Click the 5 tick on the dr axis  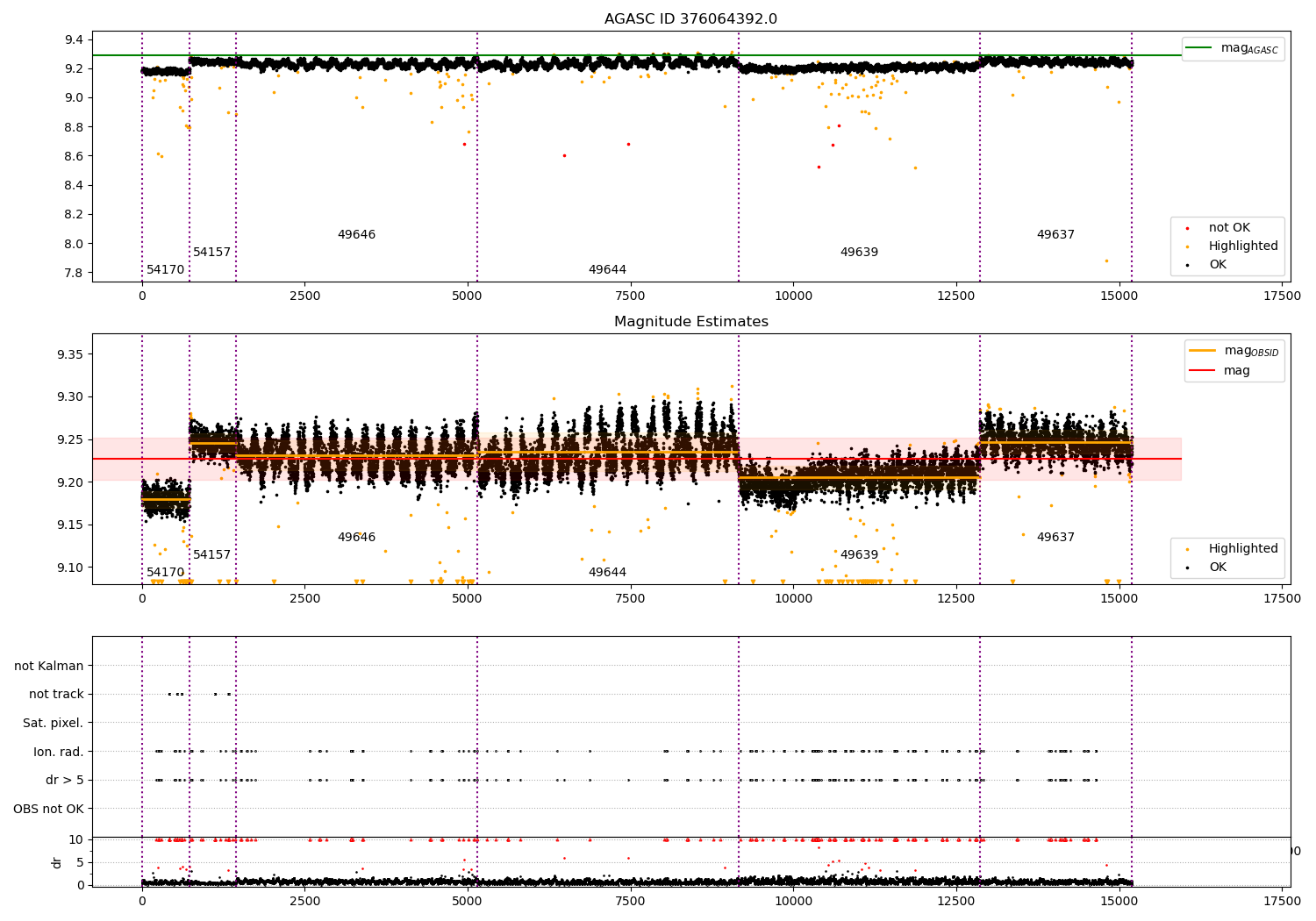(81, 863)
